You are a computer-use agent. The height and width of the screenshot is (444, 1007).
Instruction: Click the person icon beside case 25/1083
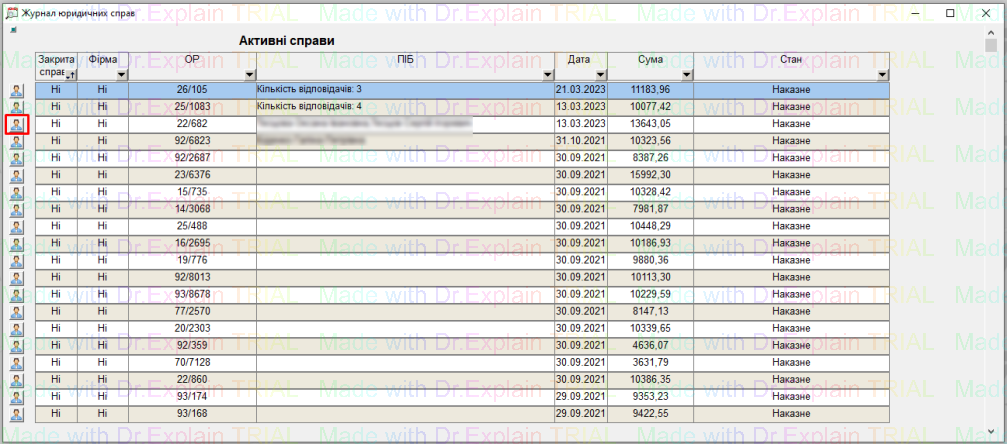[17, 108]
